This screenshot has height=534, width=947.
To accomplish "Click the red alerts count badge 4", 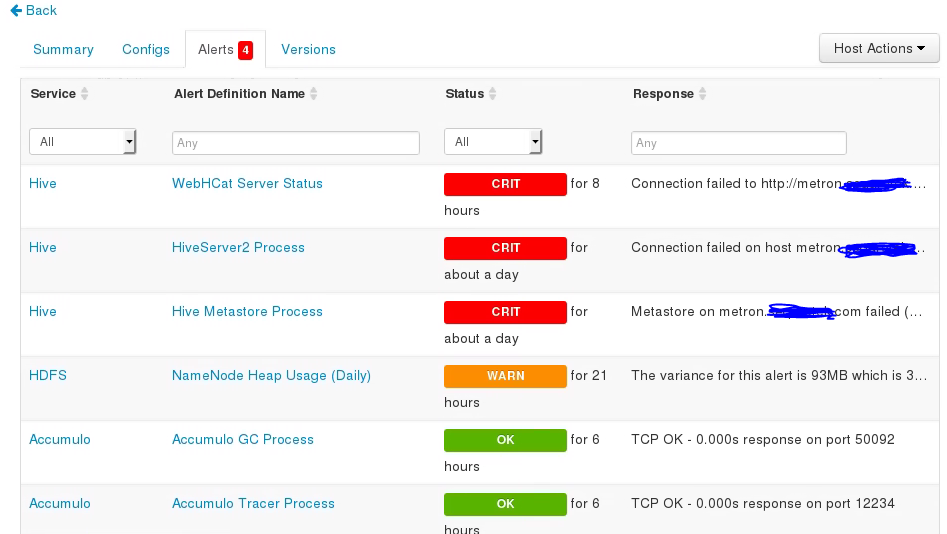I will (x=245, y=50).
